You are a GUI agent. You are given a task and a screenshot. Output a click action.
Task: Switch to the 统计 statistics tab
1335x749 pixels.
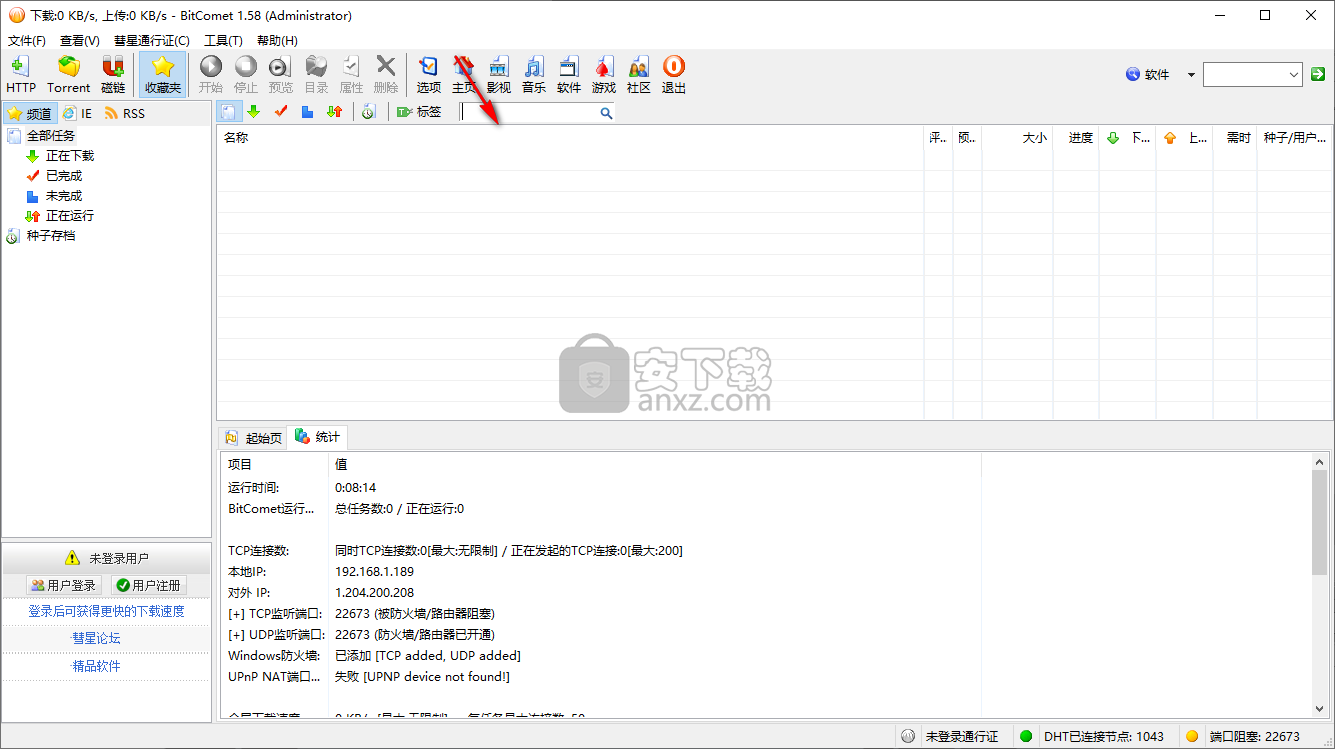(x=317, y=437)
